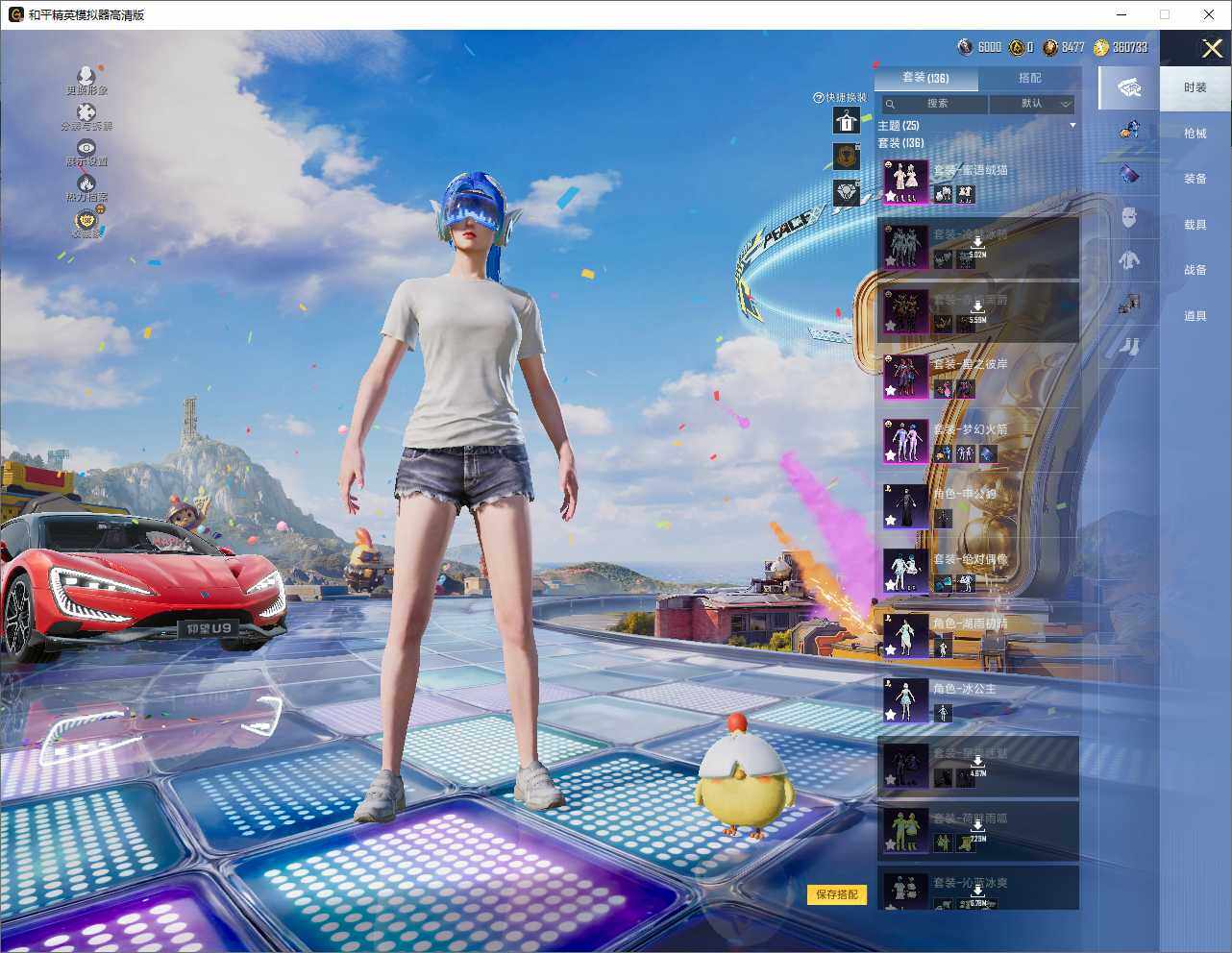Screen dimensions: 1232x953
Task: Select the 套装-星之彼岸 outfit thumbnail
Action: pos(905,377)
